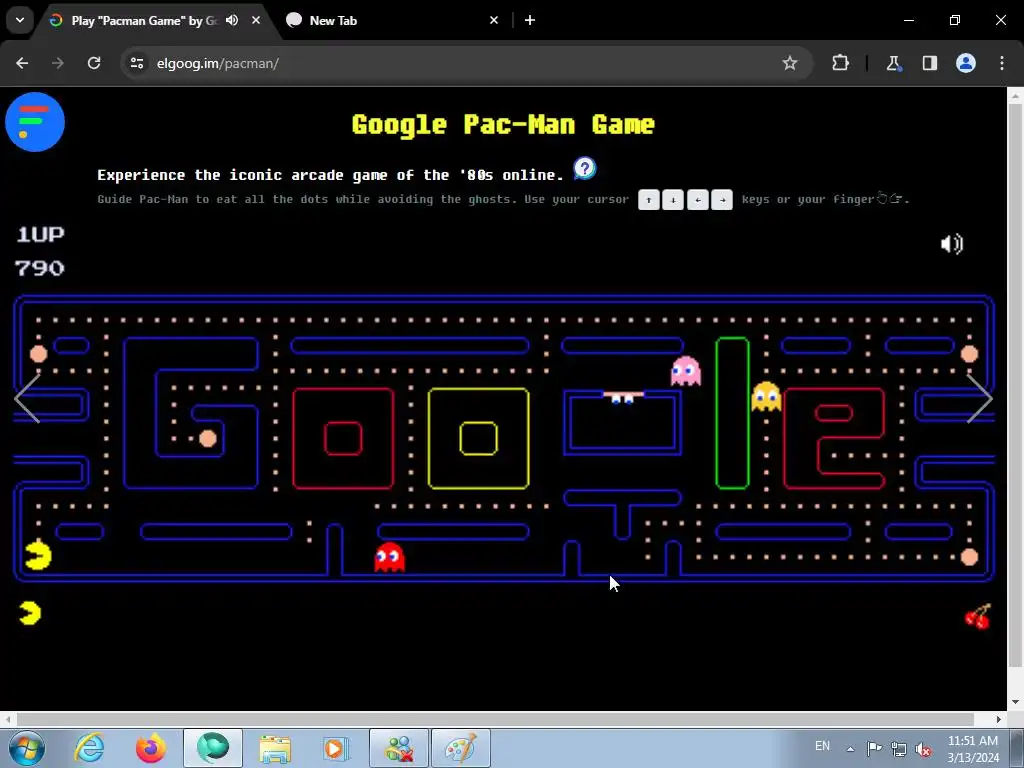Close the Pacman Game tab
The width and height of the screenshot is (1024, 768).
point(256,20)
